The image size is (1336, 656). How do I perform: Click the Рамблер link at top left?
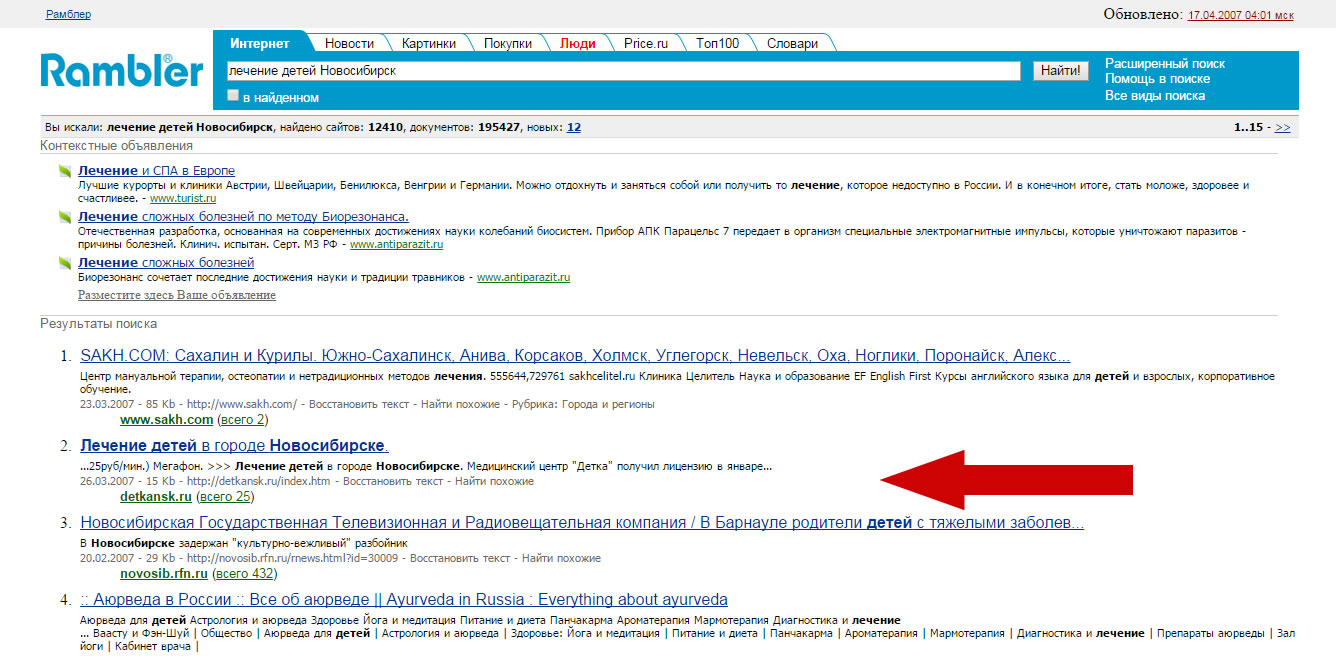(68, 14)
